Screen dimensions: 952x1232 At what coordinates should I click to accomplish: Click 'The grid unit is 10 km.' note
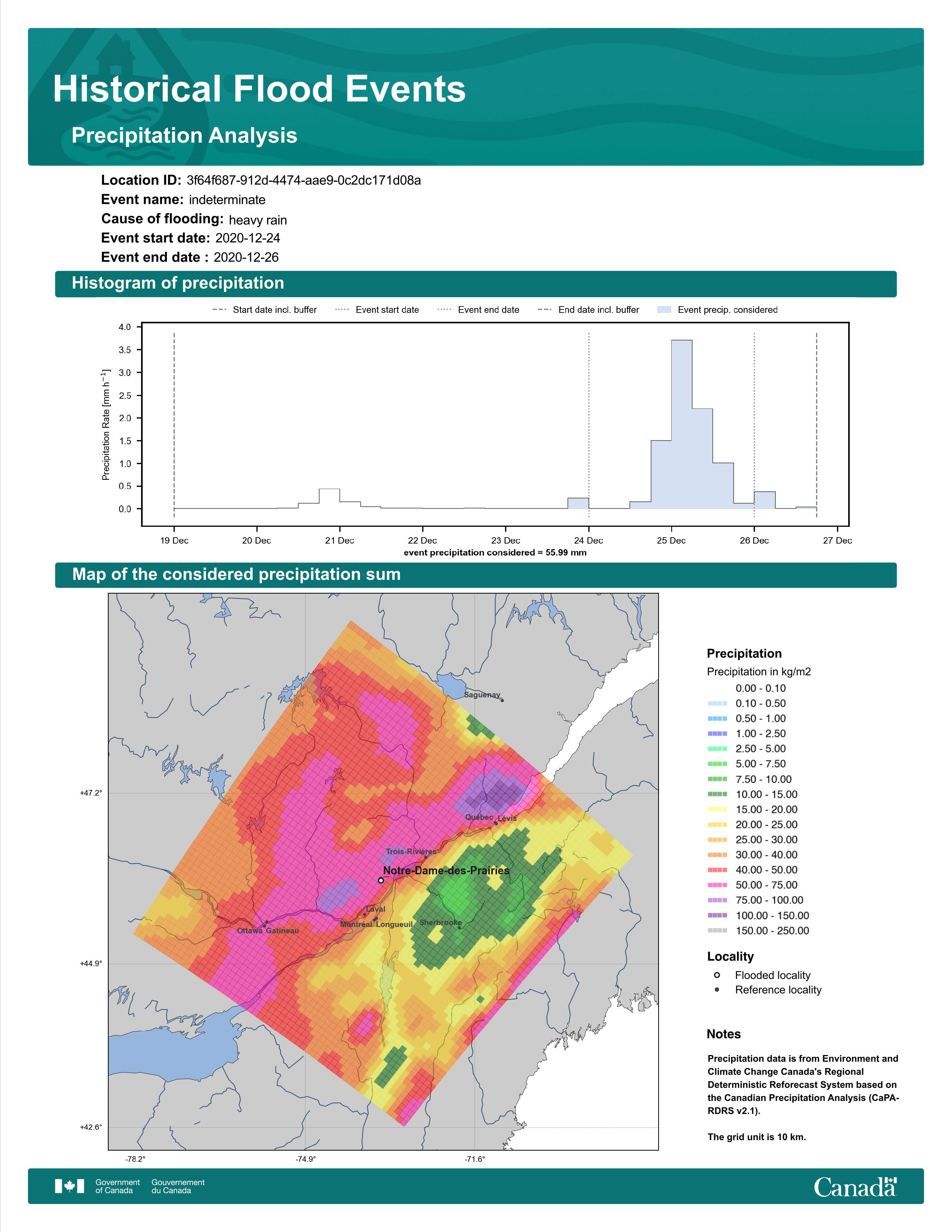coord(757,1137)
